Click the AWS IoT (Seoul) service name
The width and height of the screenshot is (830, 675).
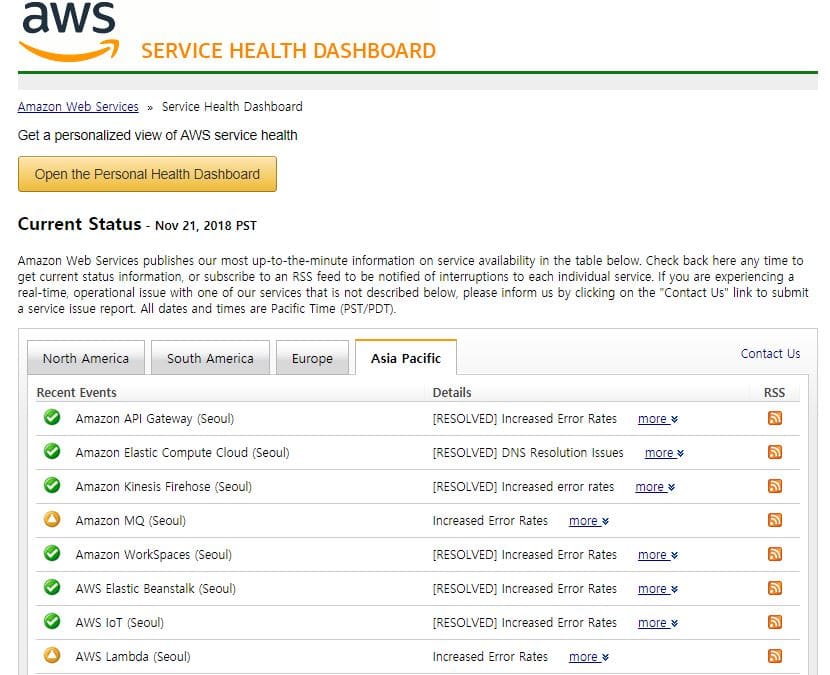click(x=120, y=623)
